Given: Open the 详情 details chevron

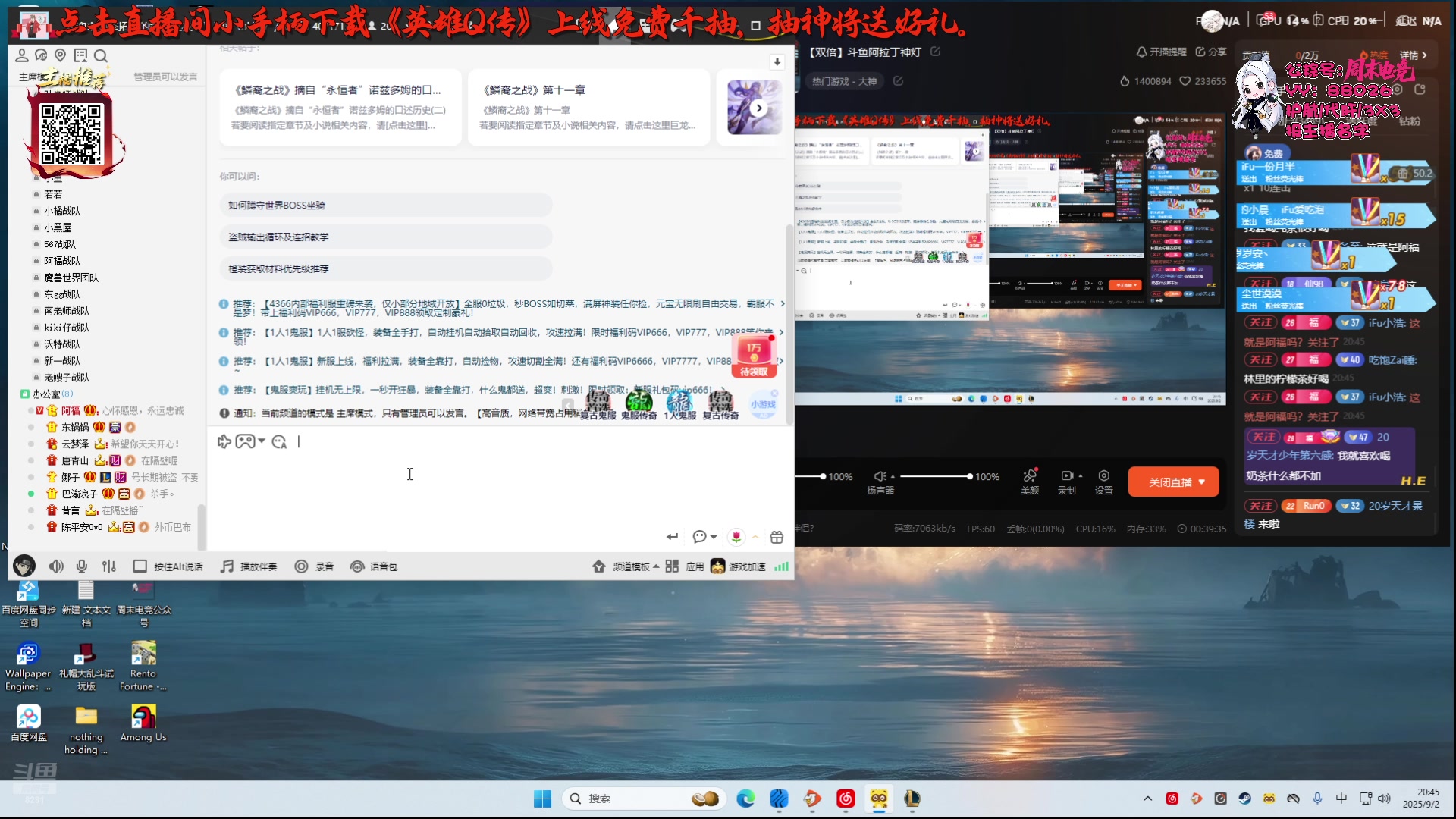Looking at the screenshot, I should point(1414,55).
